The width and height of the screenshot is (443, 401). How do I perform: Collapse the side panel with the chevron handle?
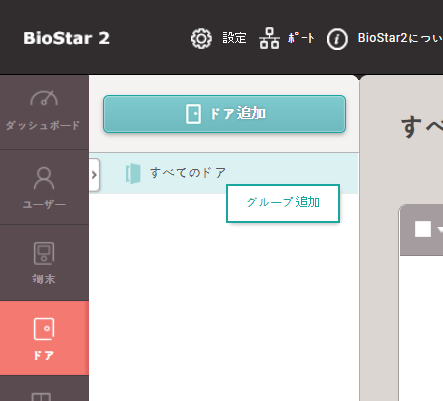[94, 175]
